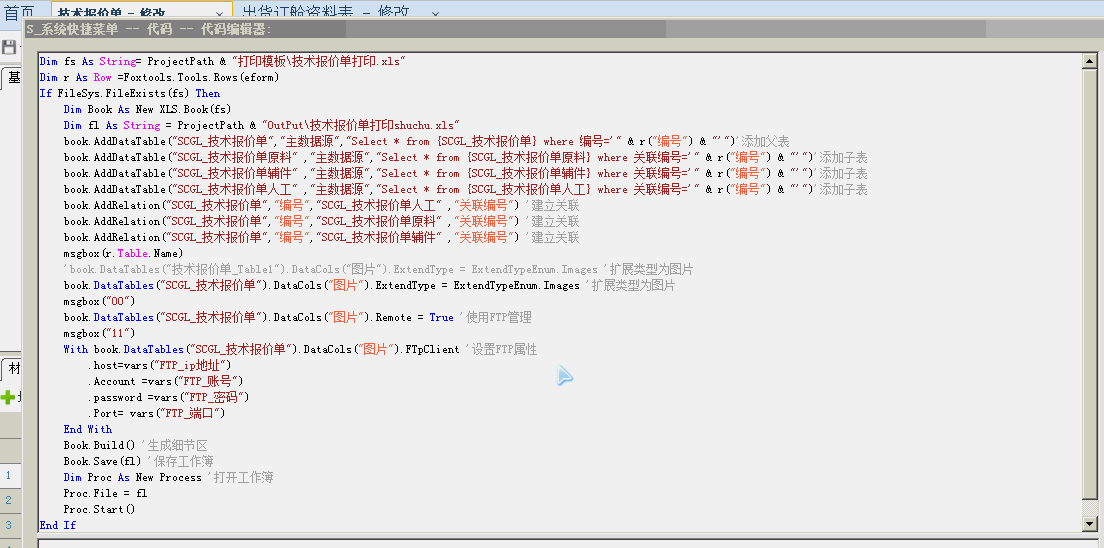
Task: Click the line '.host=vars("FTP_ip地址")'
Action: [x=159, y=366]
